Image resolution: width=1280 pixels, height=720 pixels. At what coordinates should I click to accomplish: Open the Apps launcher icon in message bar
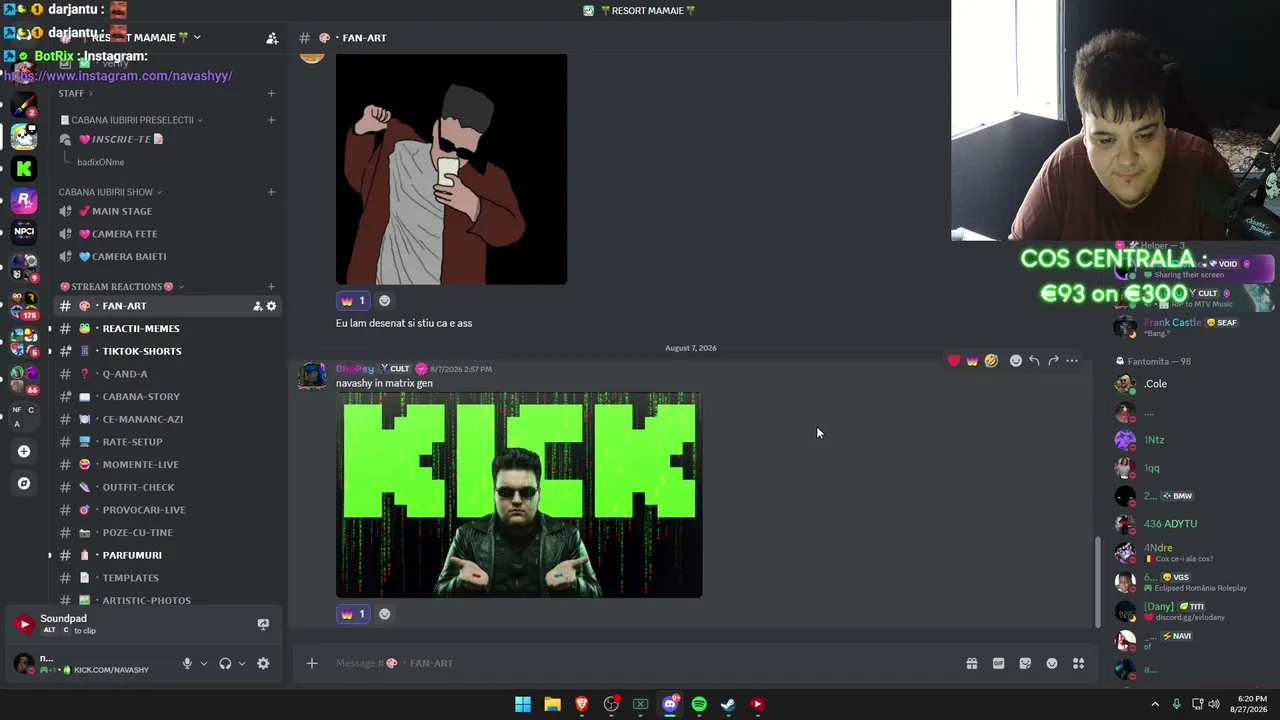[1078, 663]
